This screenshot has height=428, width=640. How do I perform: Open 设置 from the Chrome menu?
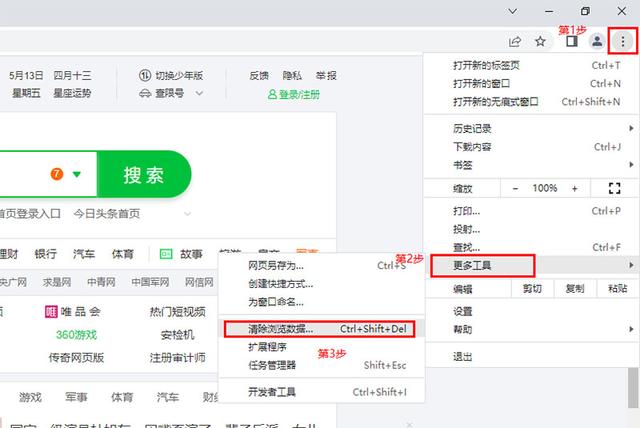(463, 311)
